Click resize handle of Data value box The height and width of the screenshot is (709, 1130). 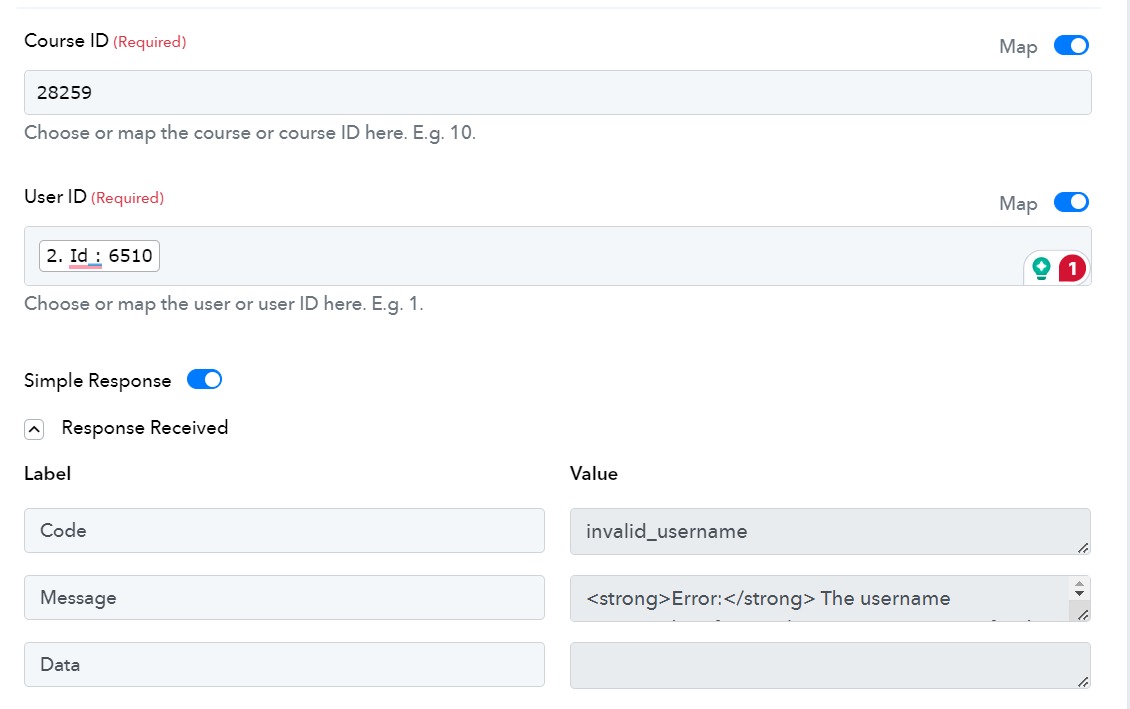[x=1082, y=682]
